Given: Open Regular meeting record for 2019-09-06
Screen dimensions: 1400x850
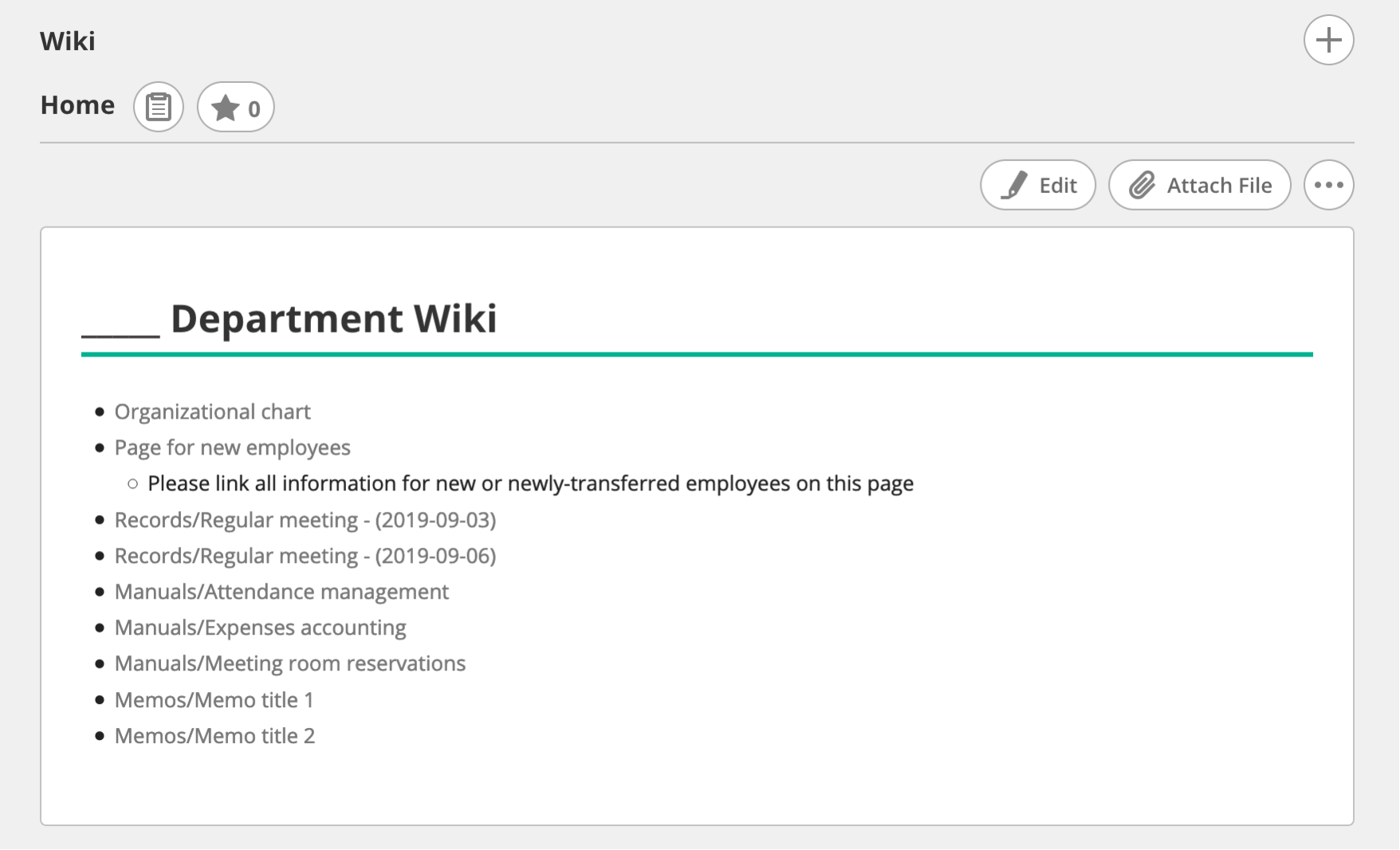Looking at the screenshot, I should tap(305, 556).
